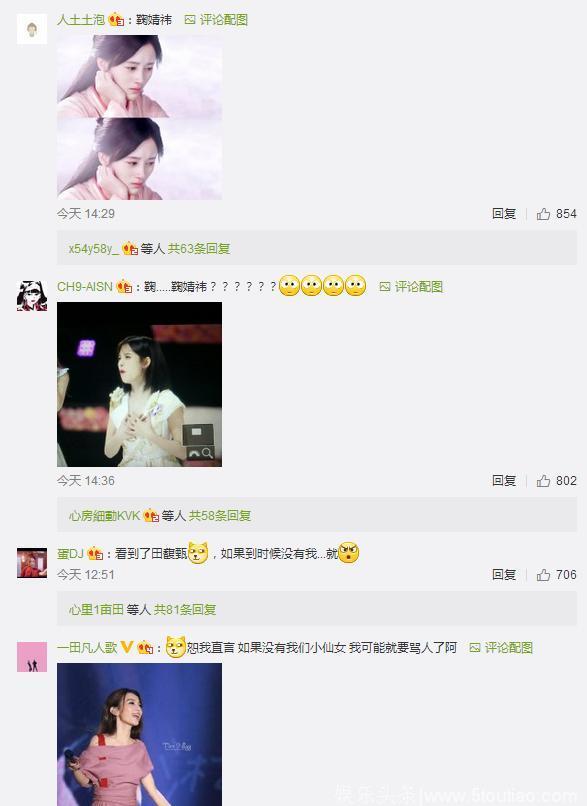Viewport: 587px width, 806px height.
Task: Click thumbs-up icon beside 802
Action: click(543, 481)
